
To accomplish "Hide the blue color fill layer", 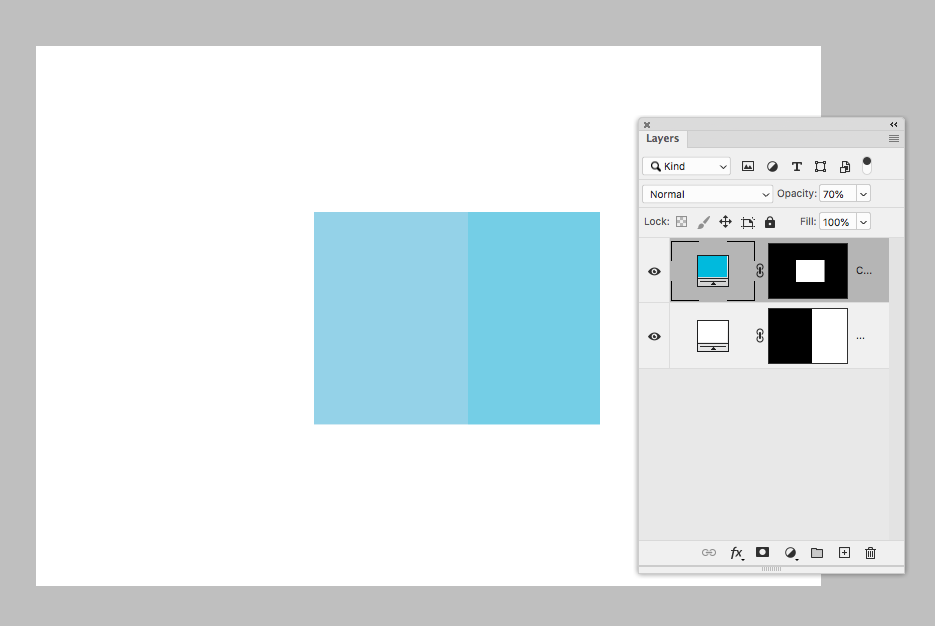I will pos(654,271).
